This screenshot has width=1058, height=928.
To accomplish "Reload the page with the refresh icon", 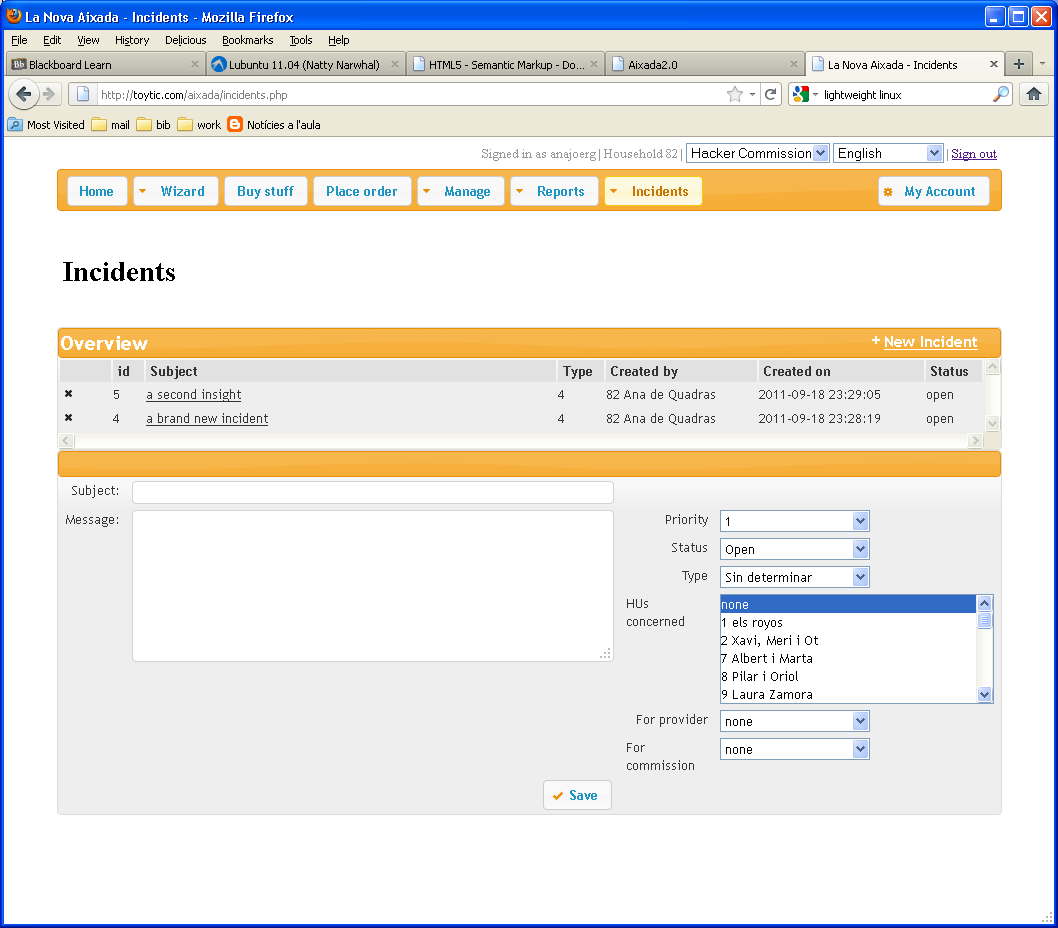I will (770, 94).
